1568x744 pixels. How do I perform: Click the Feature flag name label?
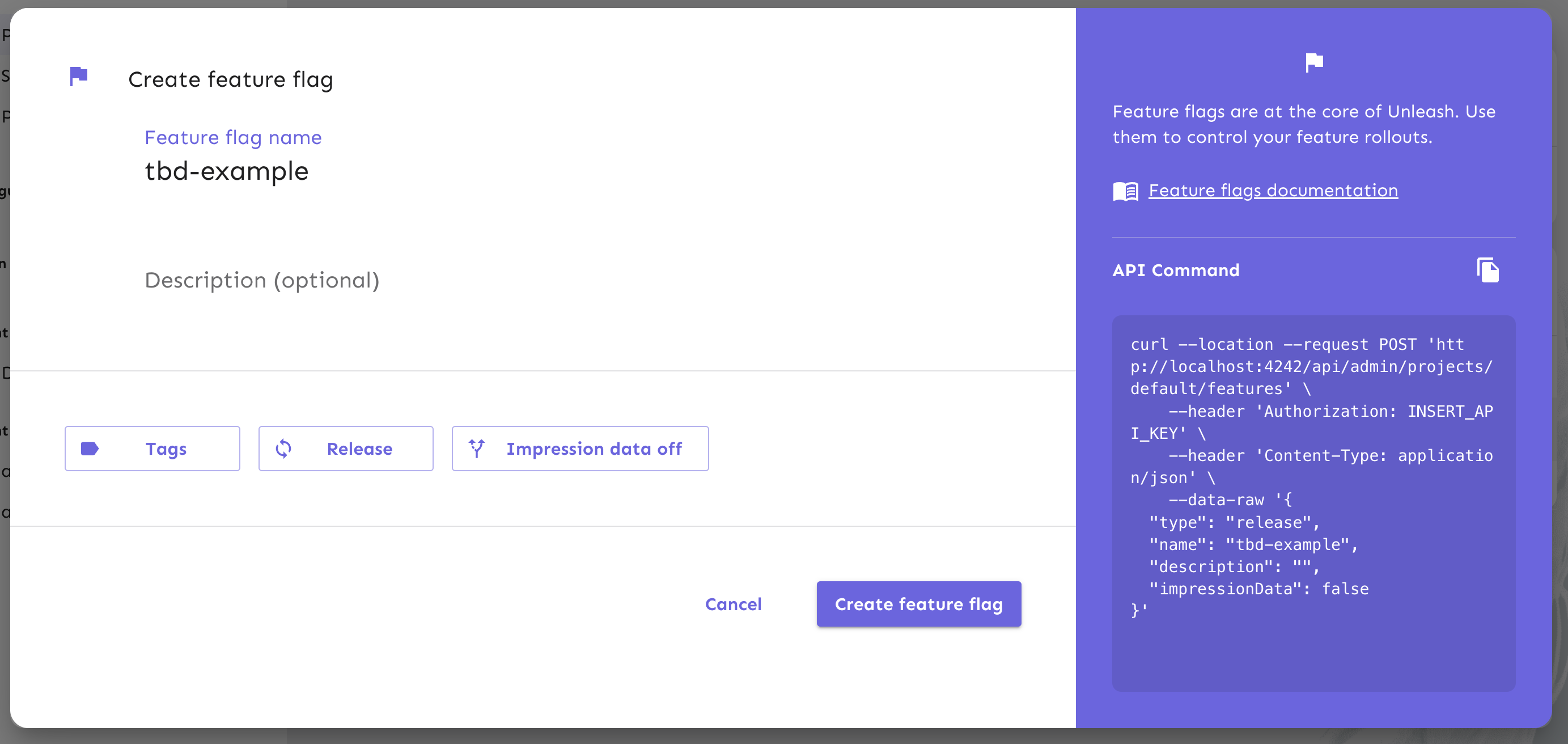click(x=233, y=137)
